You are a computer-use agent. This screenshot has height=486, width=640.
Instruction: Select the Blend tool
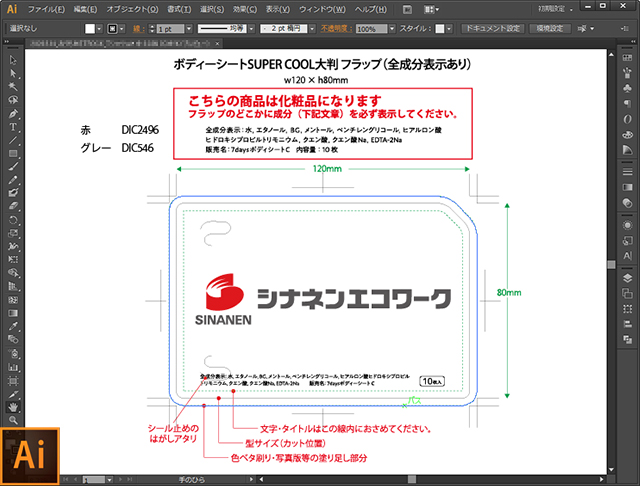point(13,339)
